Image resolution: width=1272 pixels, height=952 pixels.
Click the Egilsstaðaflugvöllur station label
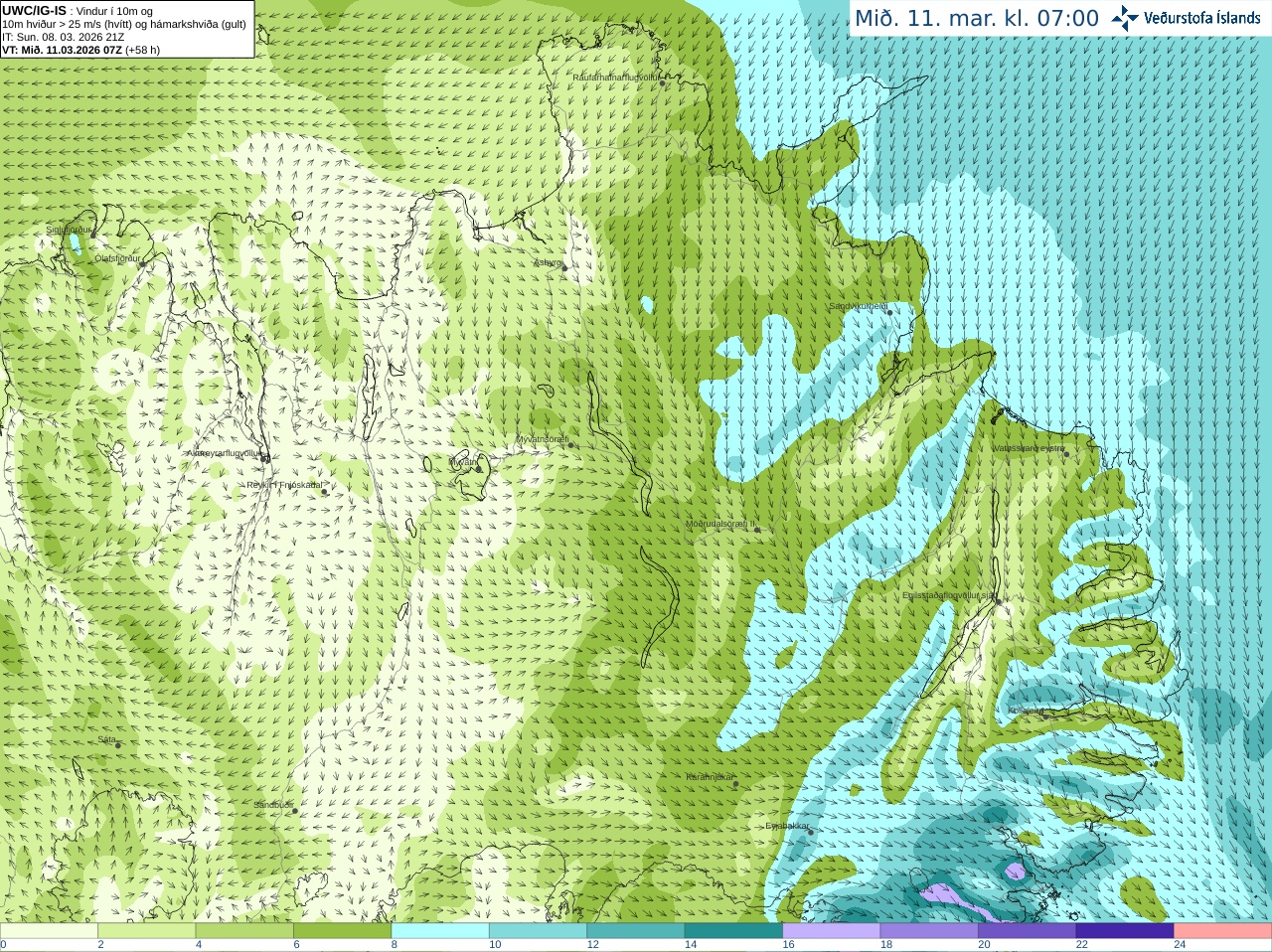point(949,595)
